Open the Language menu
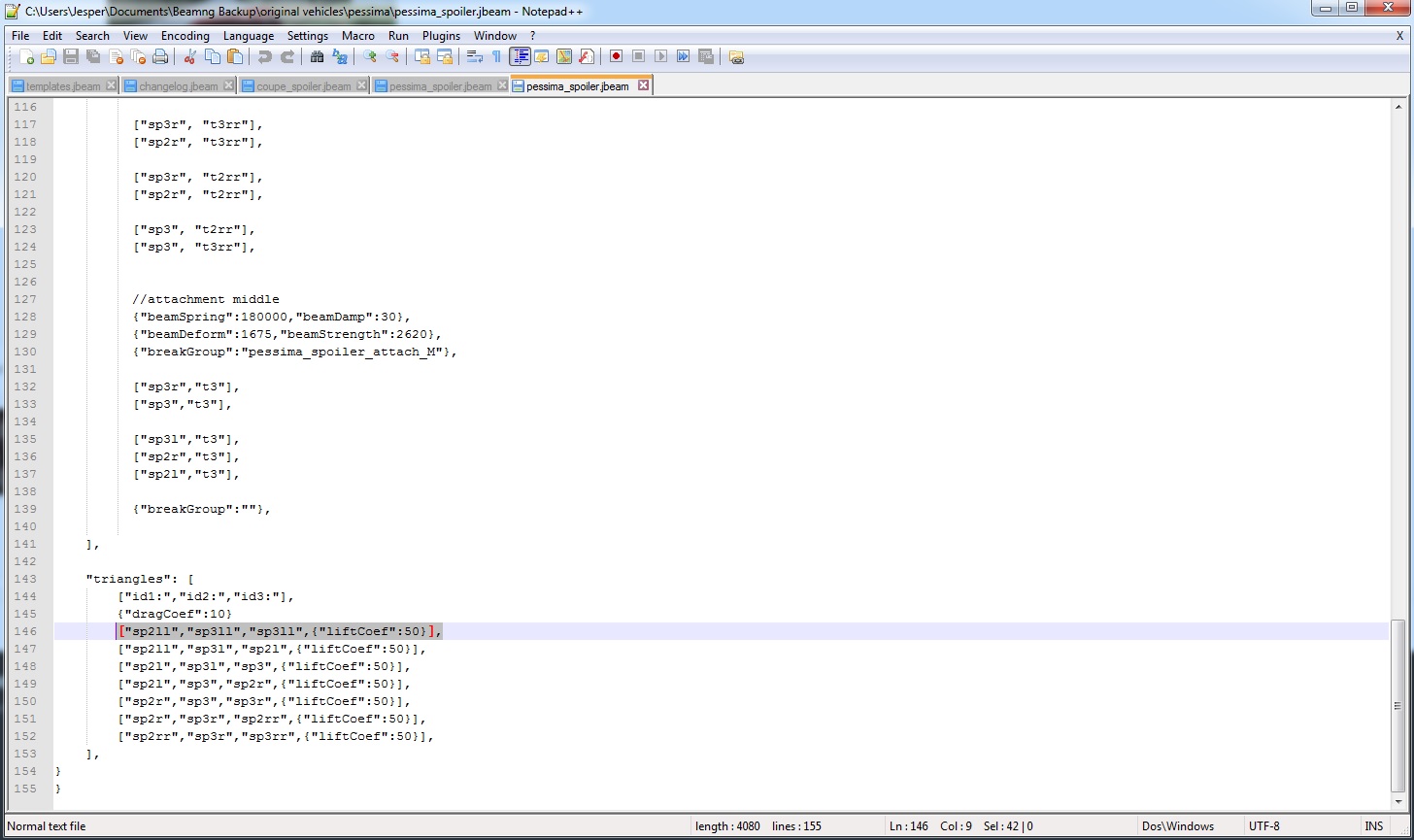The image size is (1414, 840). 249,36
